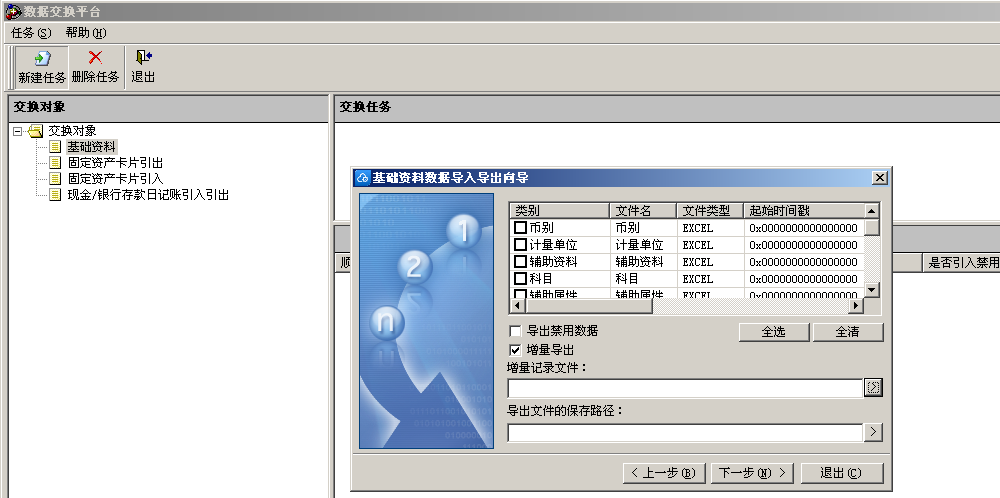Click the list's vertical scrollbar thumb
The height and width of the screenshot is (498, 1000).
(872, 227)
